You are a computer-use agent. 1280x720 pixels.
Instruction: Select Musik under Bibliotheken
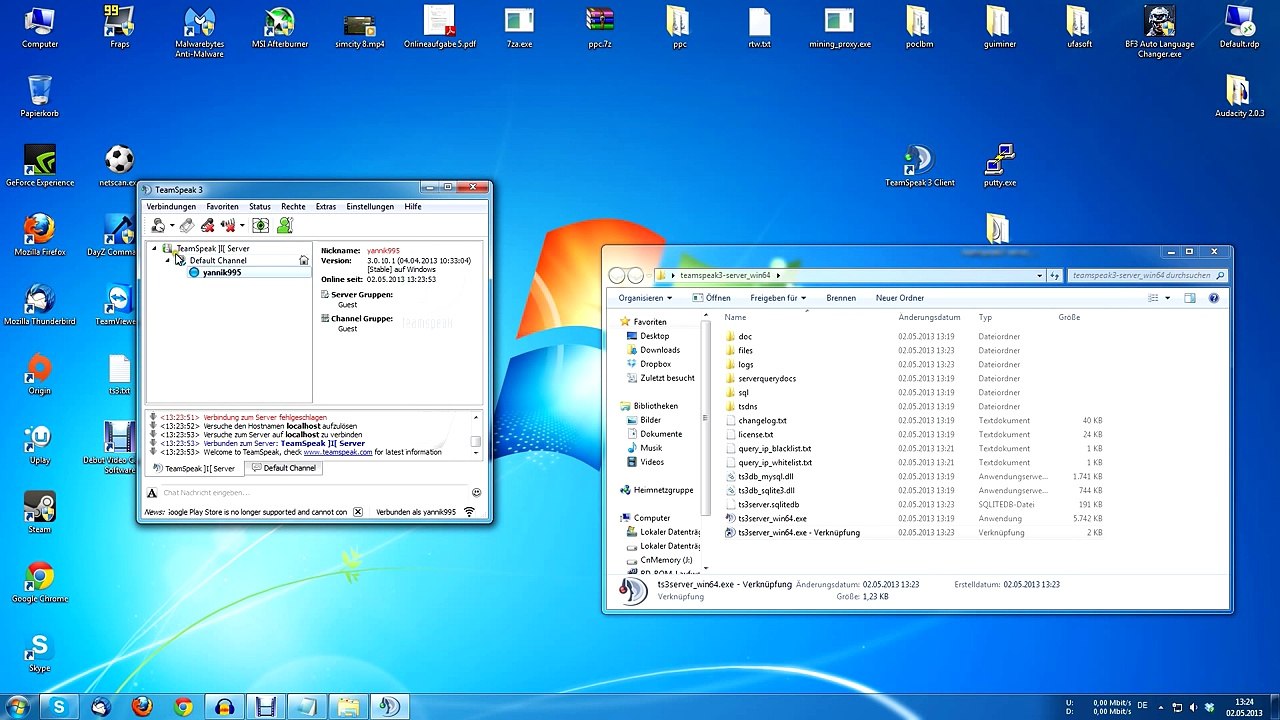tap(644, 448)
